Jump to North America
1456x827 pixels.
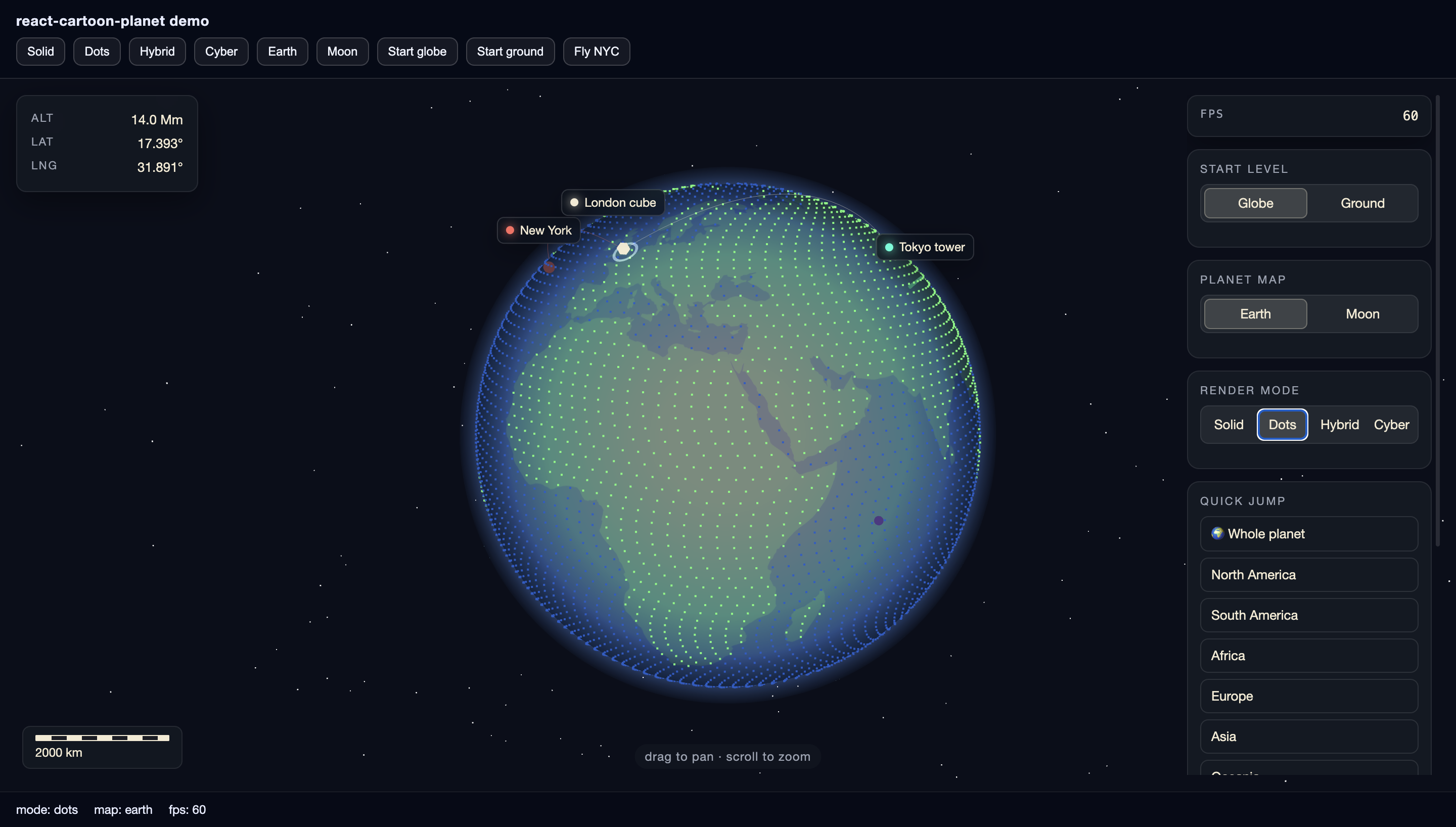(1309, 575)
